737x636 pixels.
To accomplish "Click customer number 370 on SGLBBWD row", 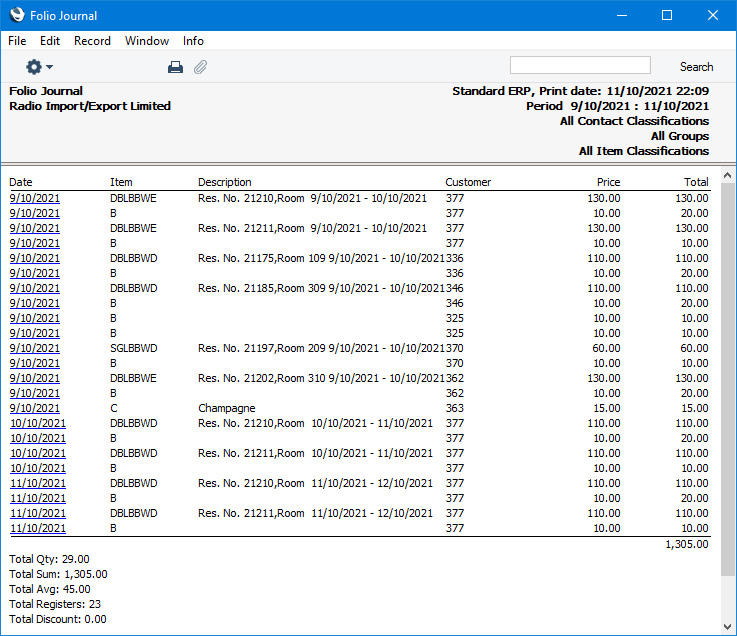I will pos(455,348).
